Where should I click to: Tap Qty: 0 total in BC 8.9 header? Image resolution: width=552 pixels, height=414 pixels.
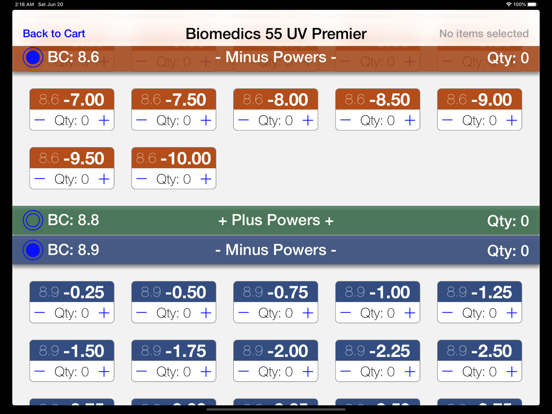(508, 251)
